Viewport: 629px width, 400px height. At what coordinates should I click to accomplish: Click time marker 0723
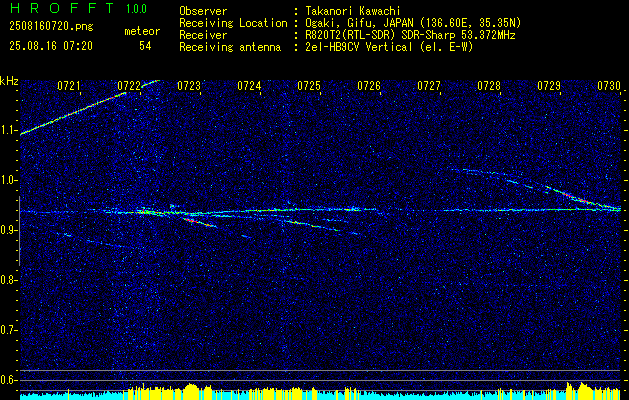(x=189, y=85)
